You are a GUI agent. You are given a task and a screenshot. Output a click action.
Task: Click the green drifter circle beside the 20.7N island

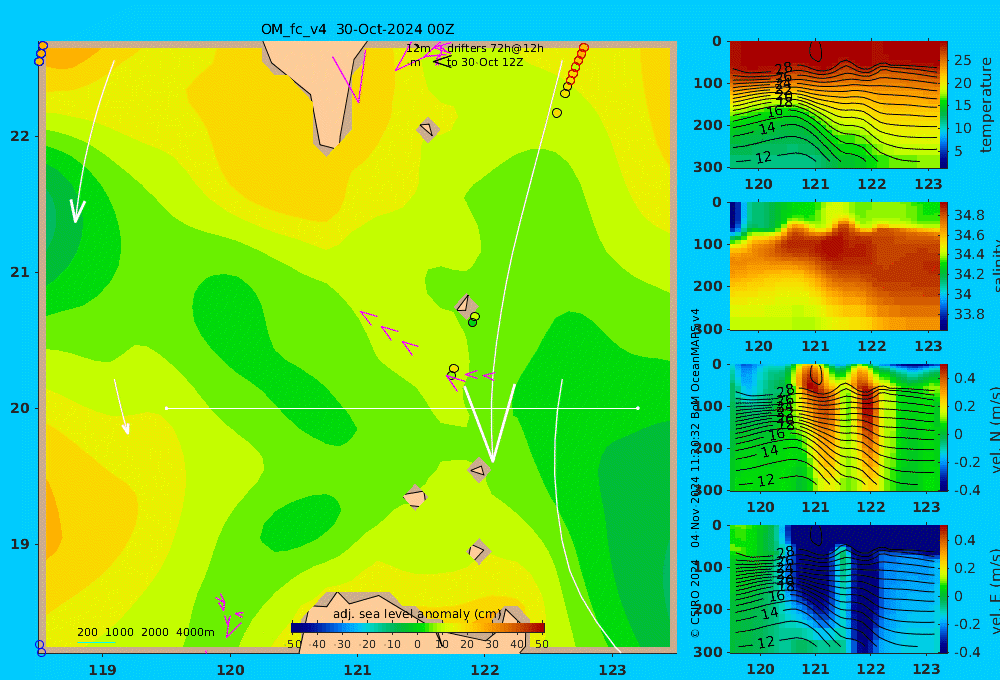[x=472, y=323]
